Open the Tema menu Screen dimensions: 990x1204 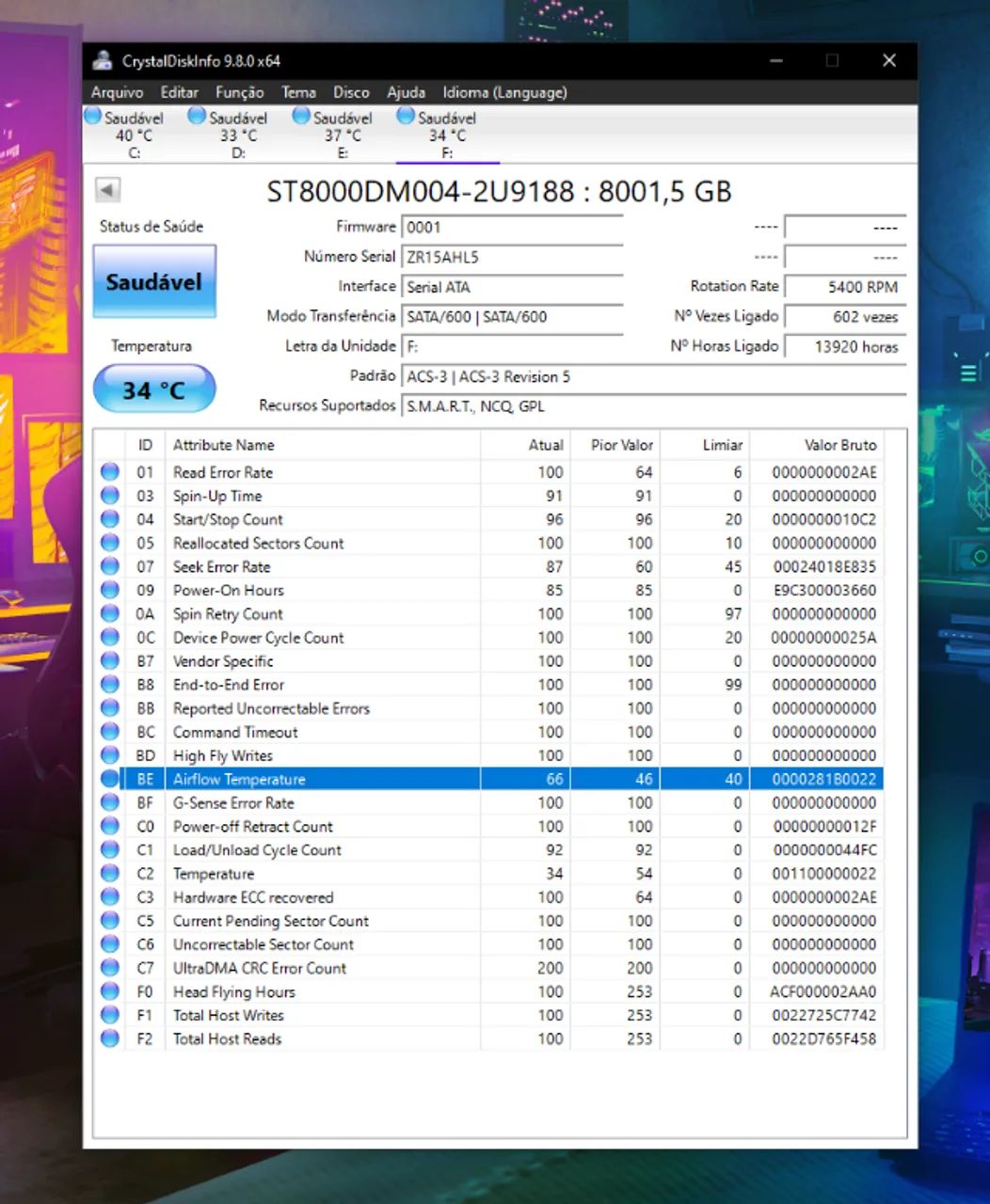coord(298,92)
